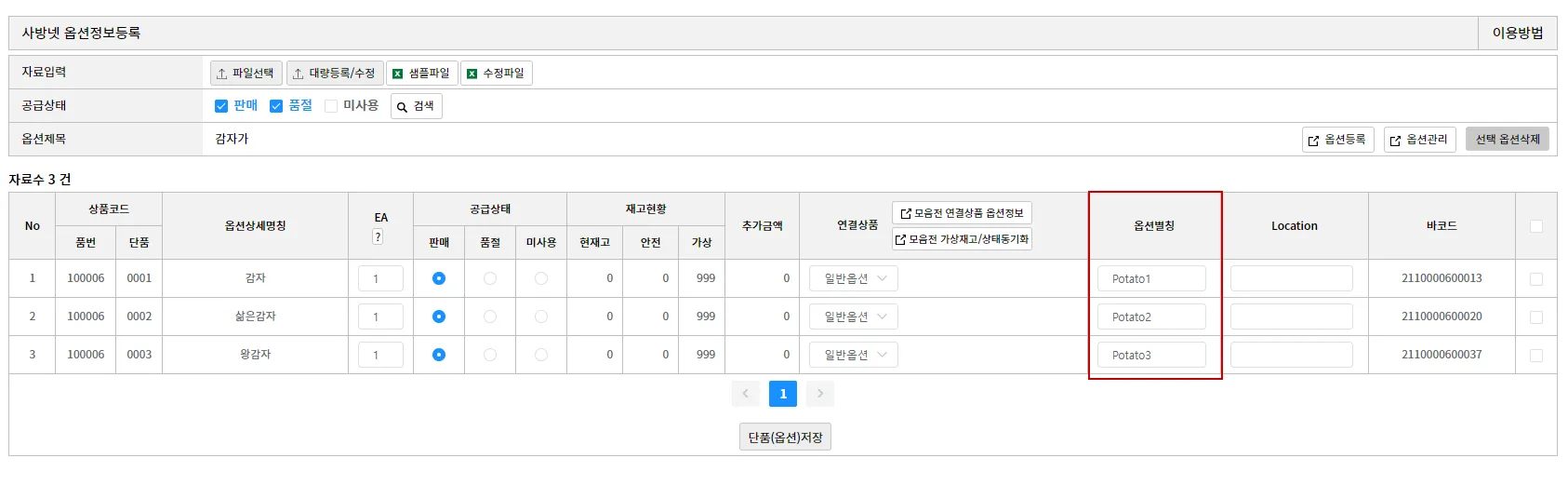The height and width of the screenshot is (485, 1568).
Task: Click the 대량등록/수정 upload button
Action: click(x=335, y=73)
